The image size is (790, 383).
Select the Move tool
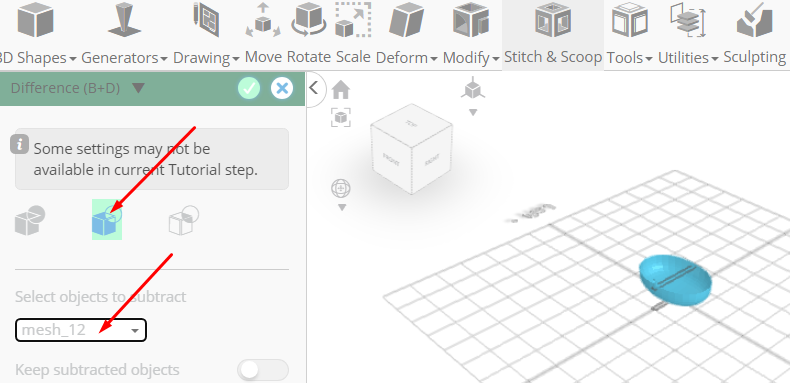point(263,34)
